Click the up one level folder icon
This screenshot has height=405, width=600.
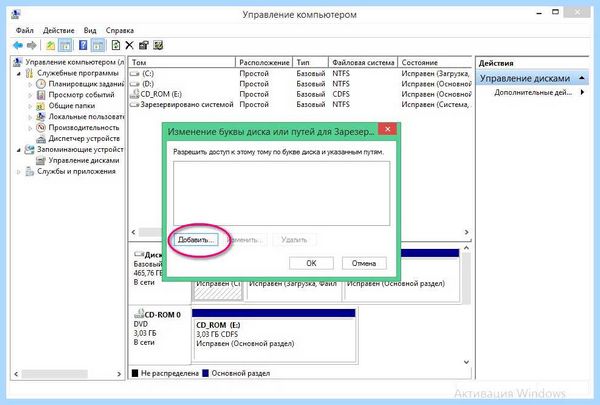51,46
